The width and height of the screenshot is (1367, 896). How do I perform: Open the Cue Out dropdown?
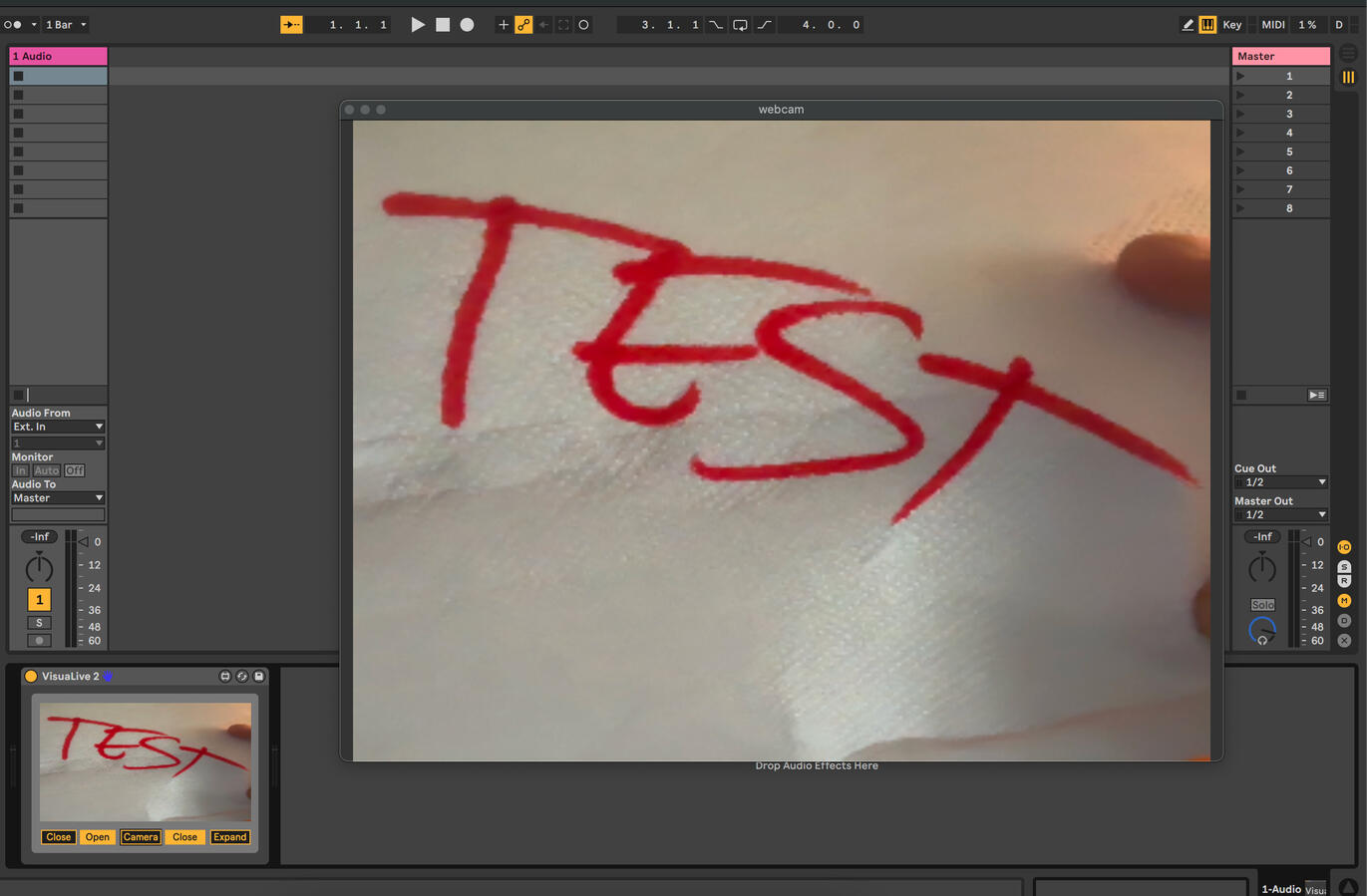pyautogui.click(x=1281, y=482)
